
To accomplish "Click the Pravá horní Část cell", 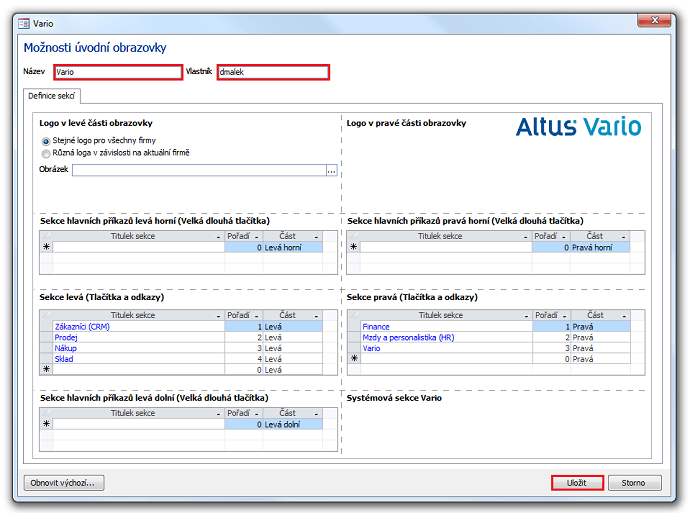I will [600, 247].
